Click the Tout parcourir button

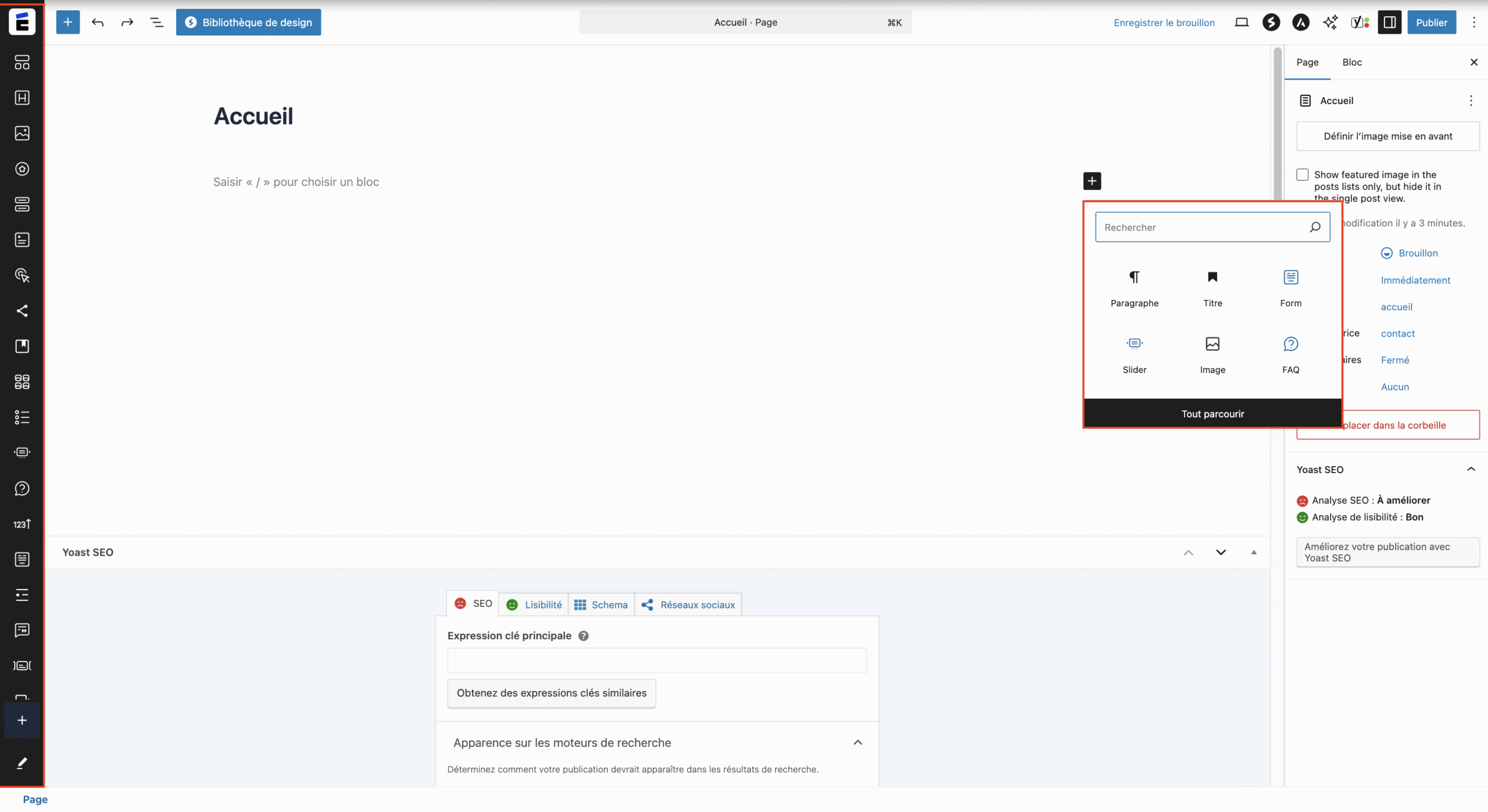click(1212, 413)
